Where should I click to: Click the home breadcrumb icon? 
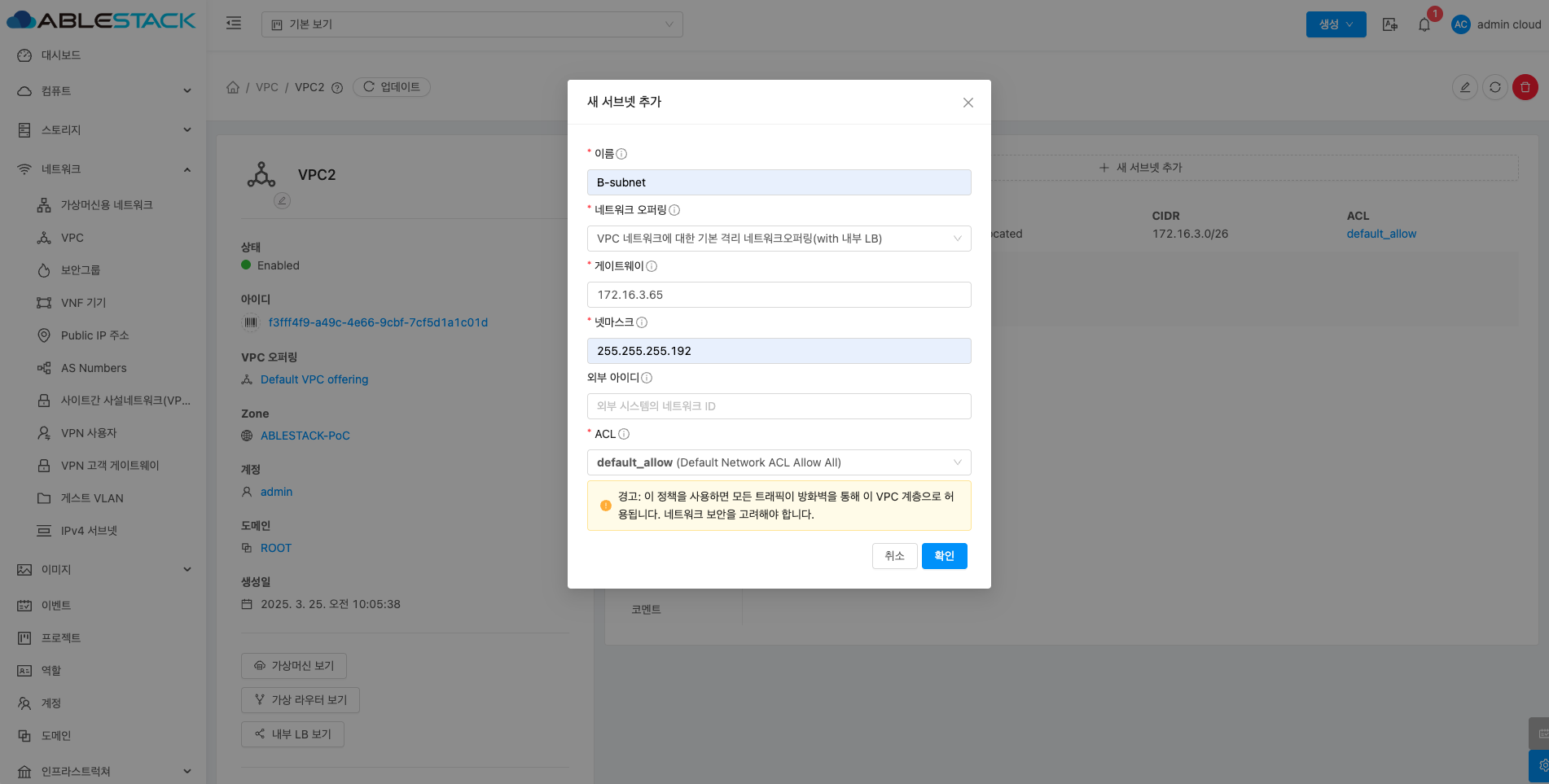coord(233,87)
